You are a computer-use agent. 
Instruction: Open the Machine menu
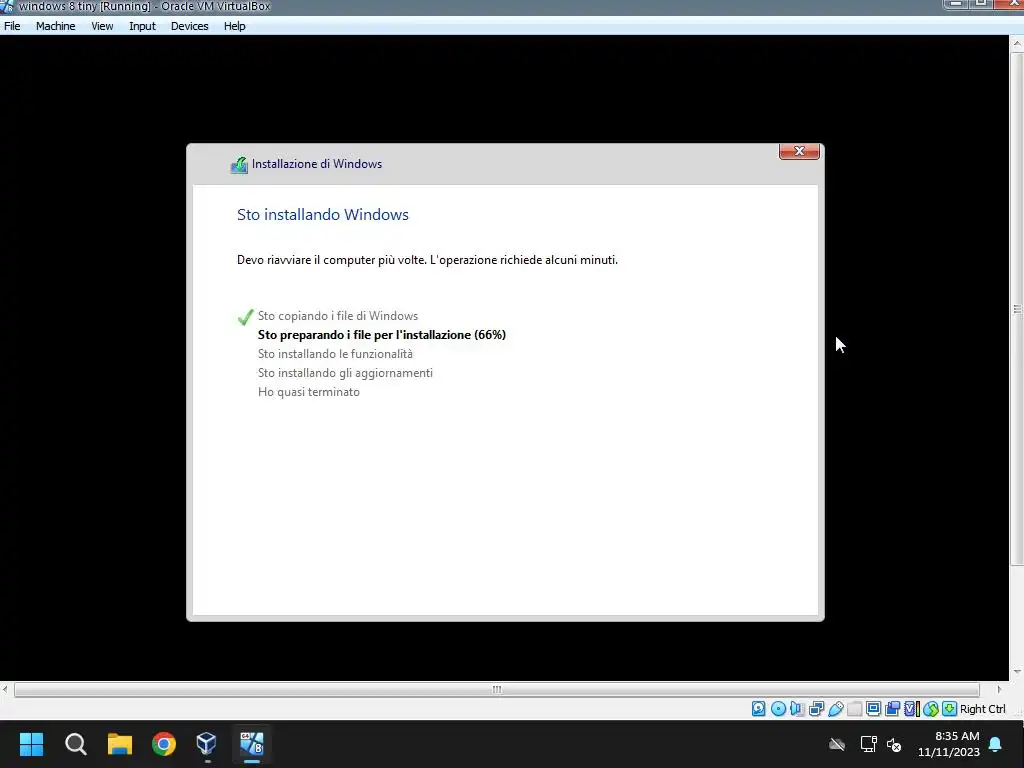pyautogui.click(x=56, y=26)
